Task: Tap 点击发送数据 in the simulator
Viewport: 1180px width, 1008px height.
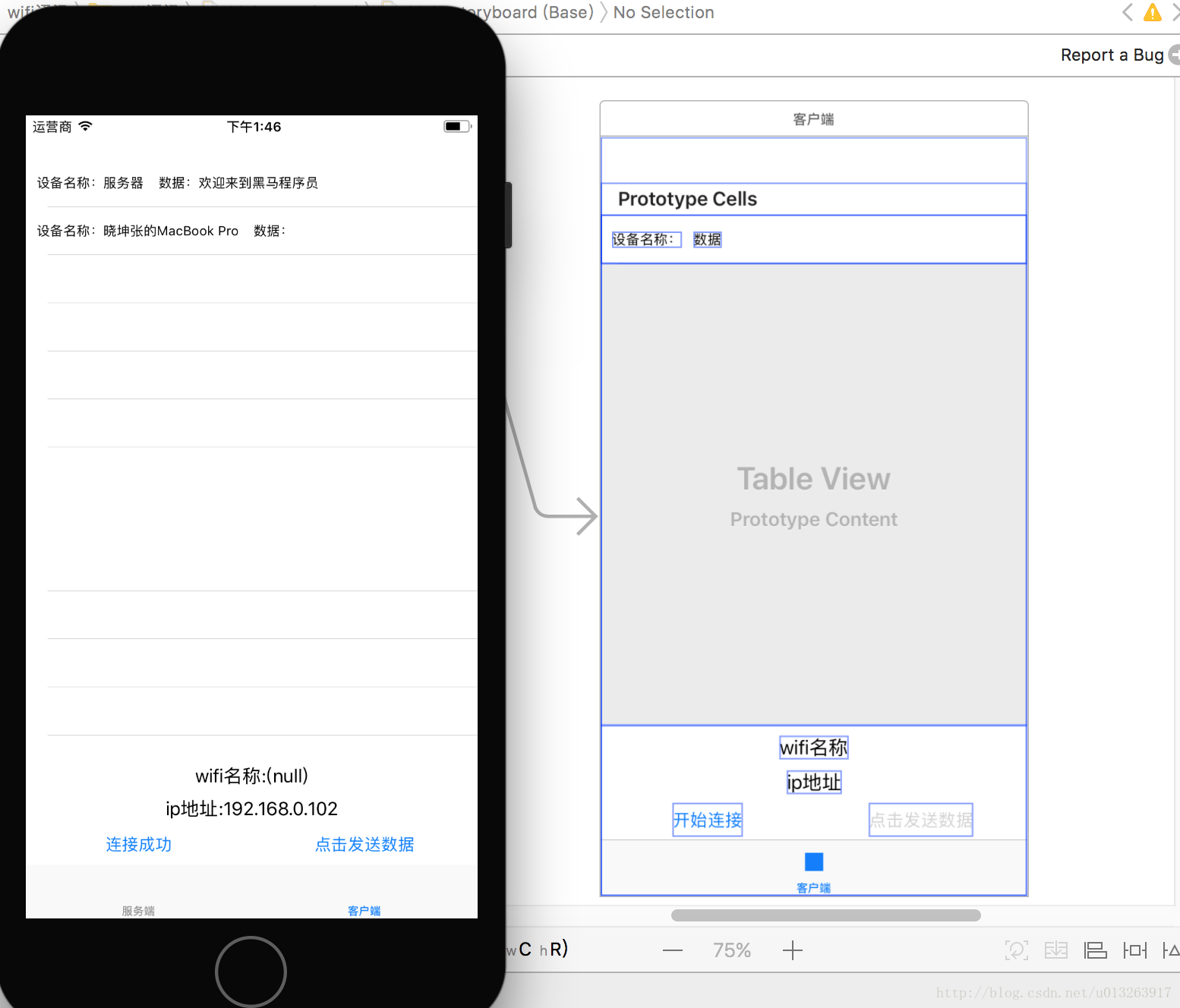Action: click(x=364, y=844)
